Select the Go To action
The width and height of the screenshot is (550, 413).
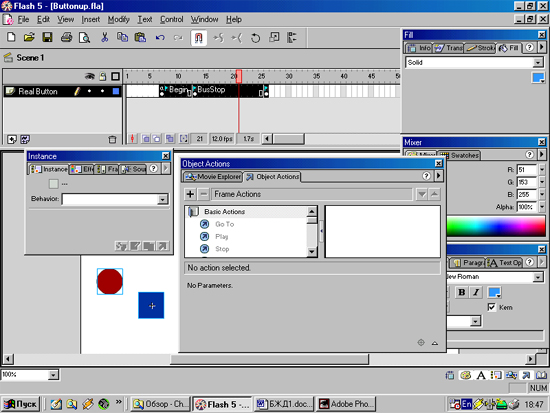pyautogui.click(x=224, y=224)
